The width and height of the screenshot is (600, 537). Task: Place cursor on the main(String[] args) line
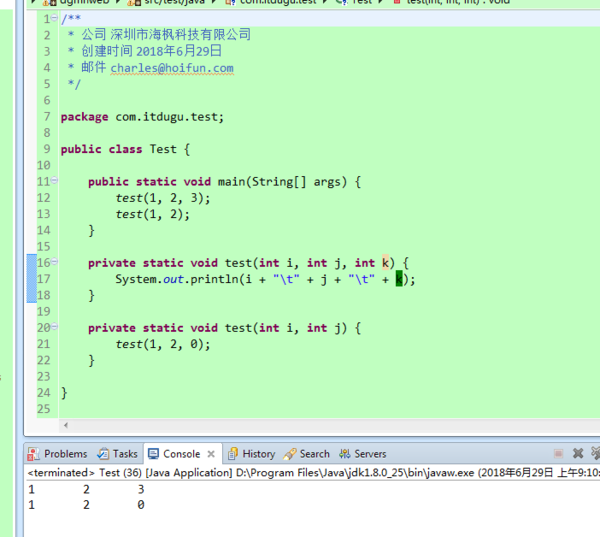(224, 182)
